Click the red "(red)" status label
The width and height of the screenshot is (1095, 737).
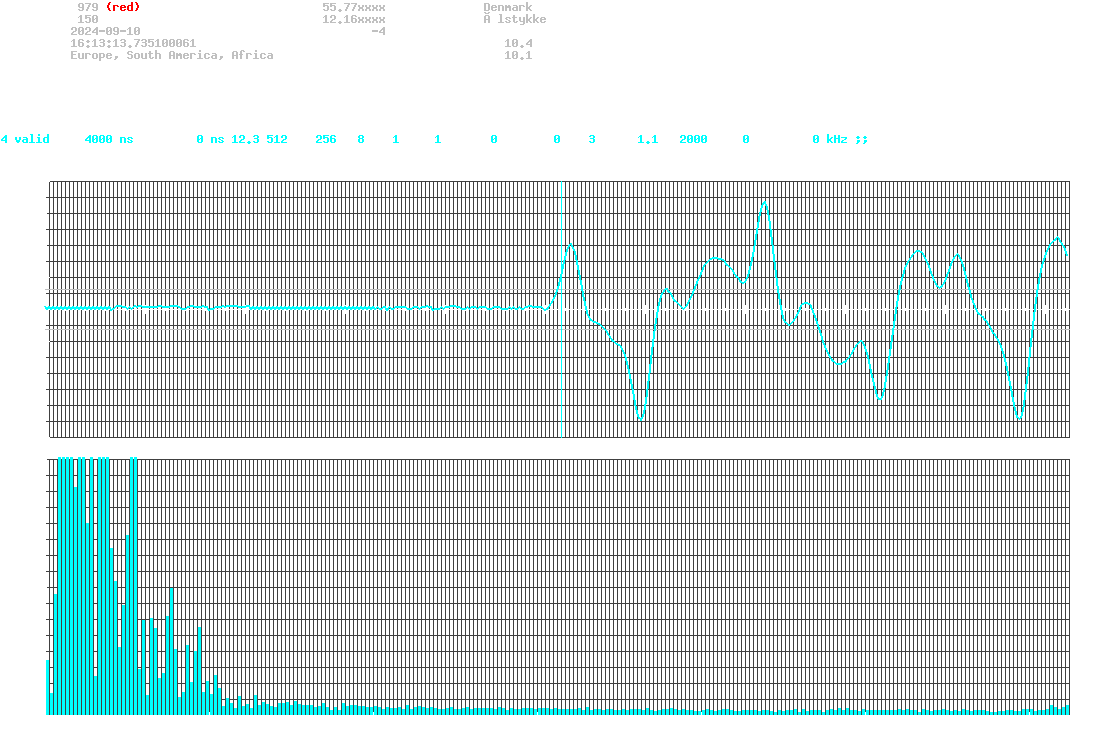pyautogui.click(x=123, y=7)
